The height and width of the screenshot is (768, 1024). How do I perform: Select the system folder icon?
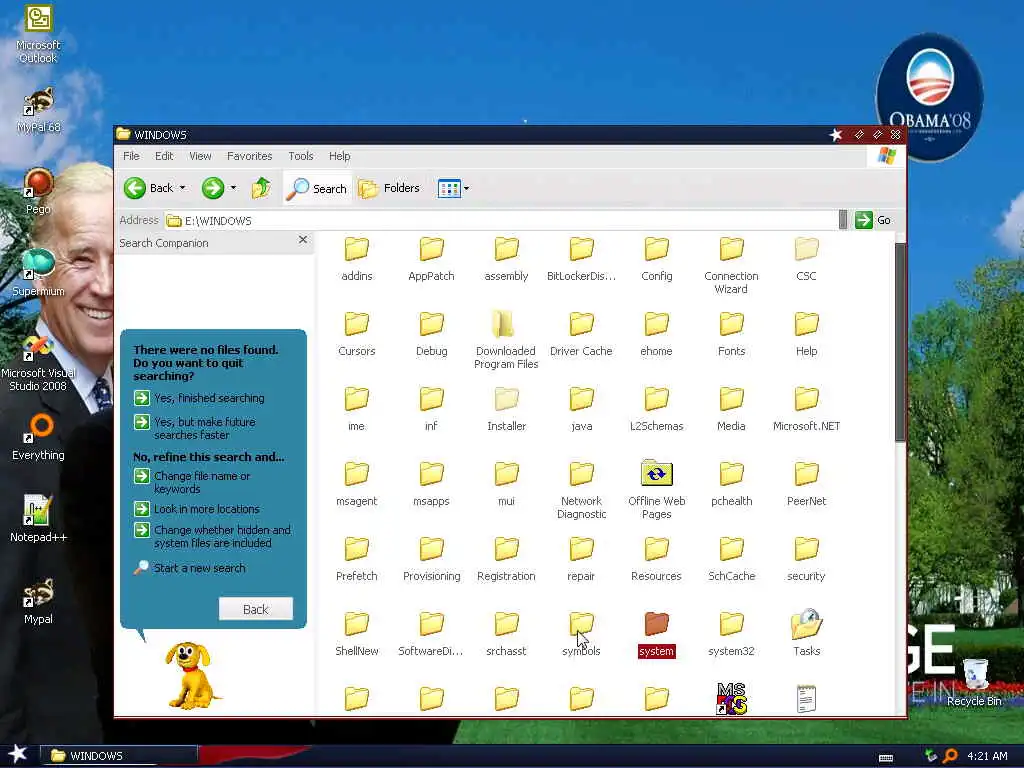(656, 624)
